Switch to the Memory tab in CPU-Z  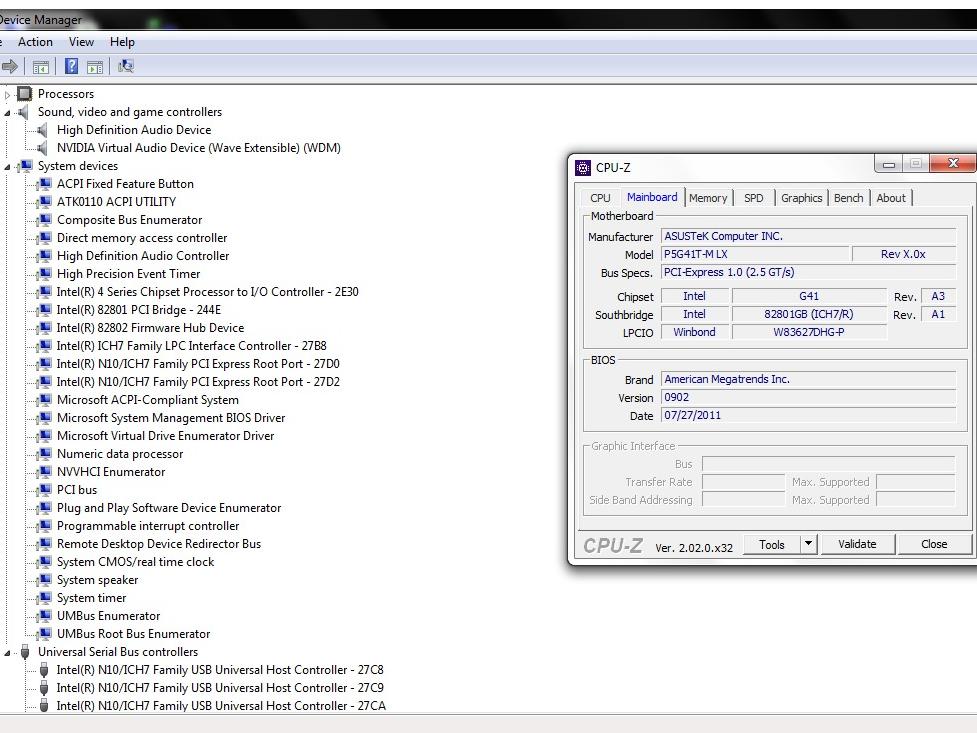(708, 198)
